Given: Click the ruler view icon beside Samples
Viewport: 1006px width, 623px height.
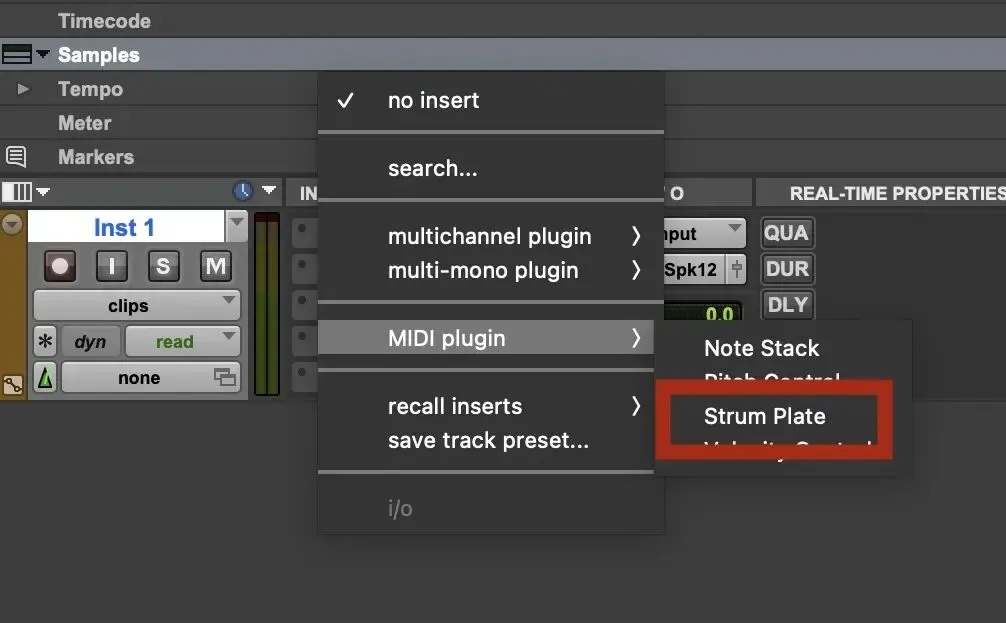Looking at the screenshot, I should pos(17,55).
